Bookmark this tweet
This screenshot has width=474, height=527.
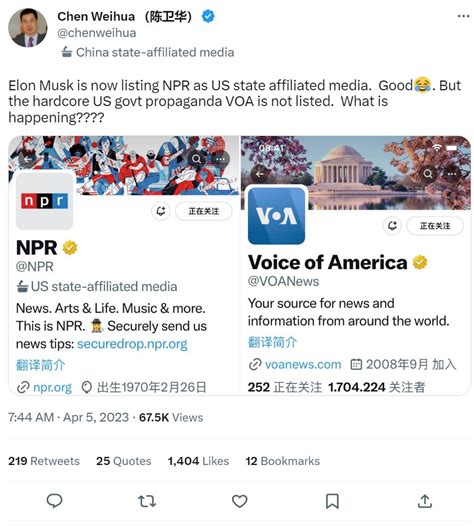pos(332,501)
